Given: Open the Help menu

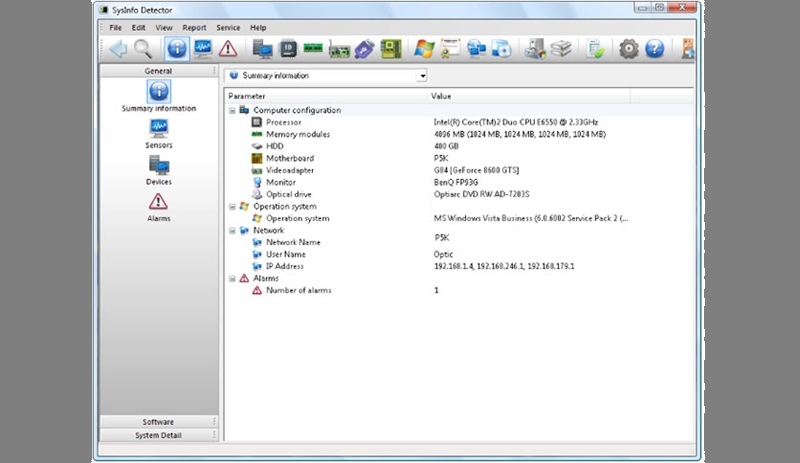Looking at the screenshot, I should click(258, 28).
